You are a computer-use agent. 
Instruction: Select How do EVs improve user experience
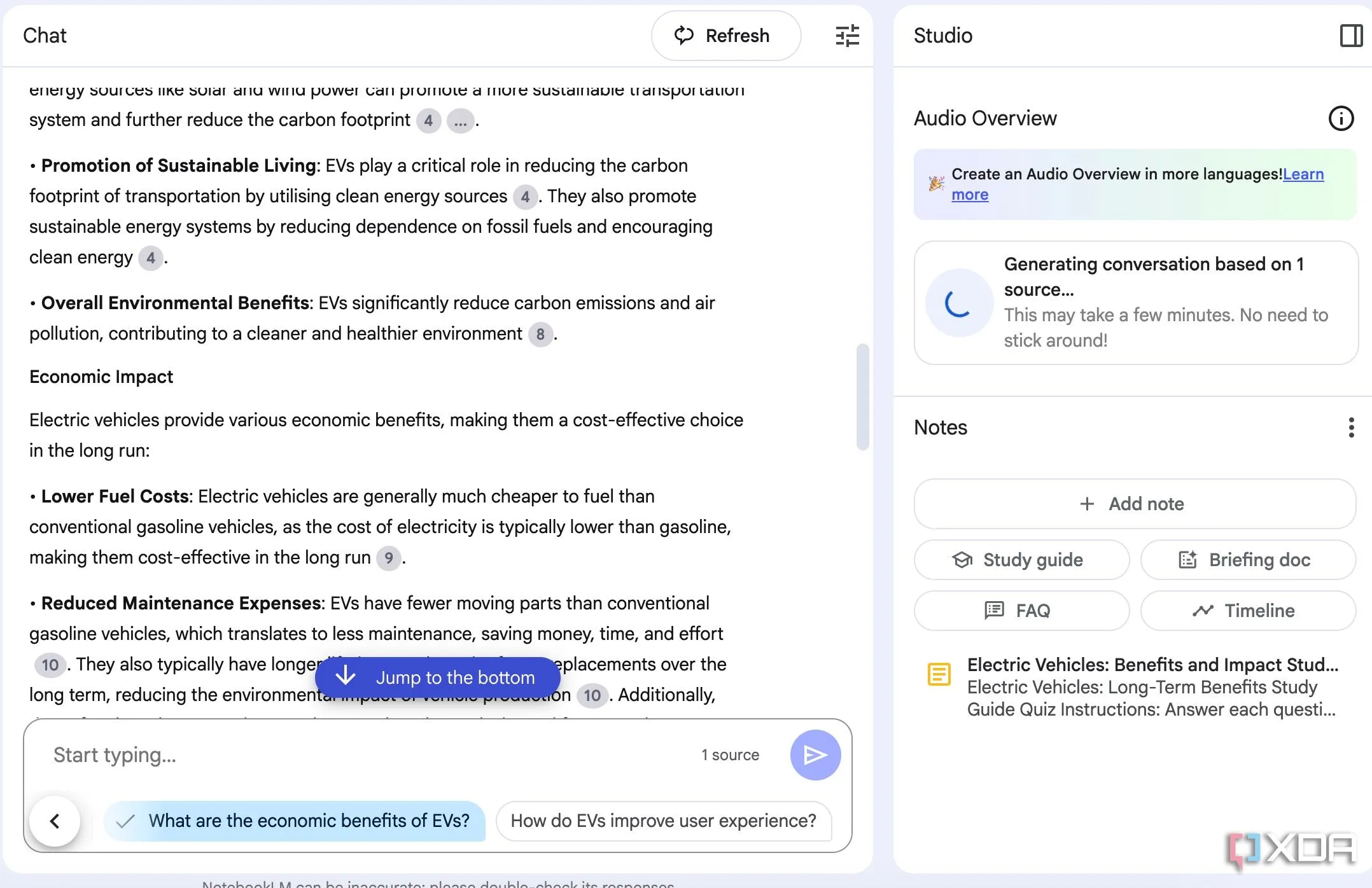click(663, 821)
